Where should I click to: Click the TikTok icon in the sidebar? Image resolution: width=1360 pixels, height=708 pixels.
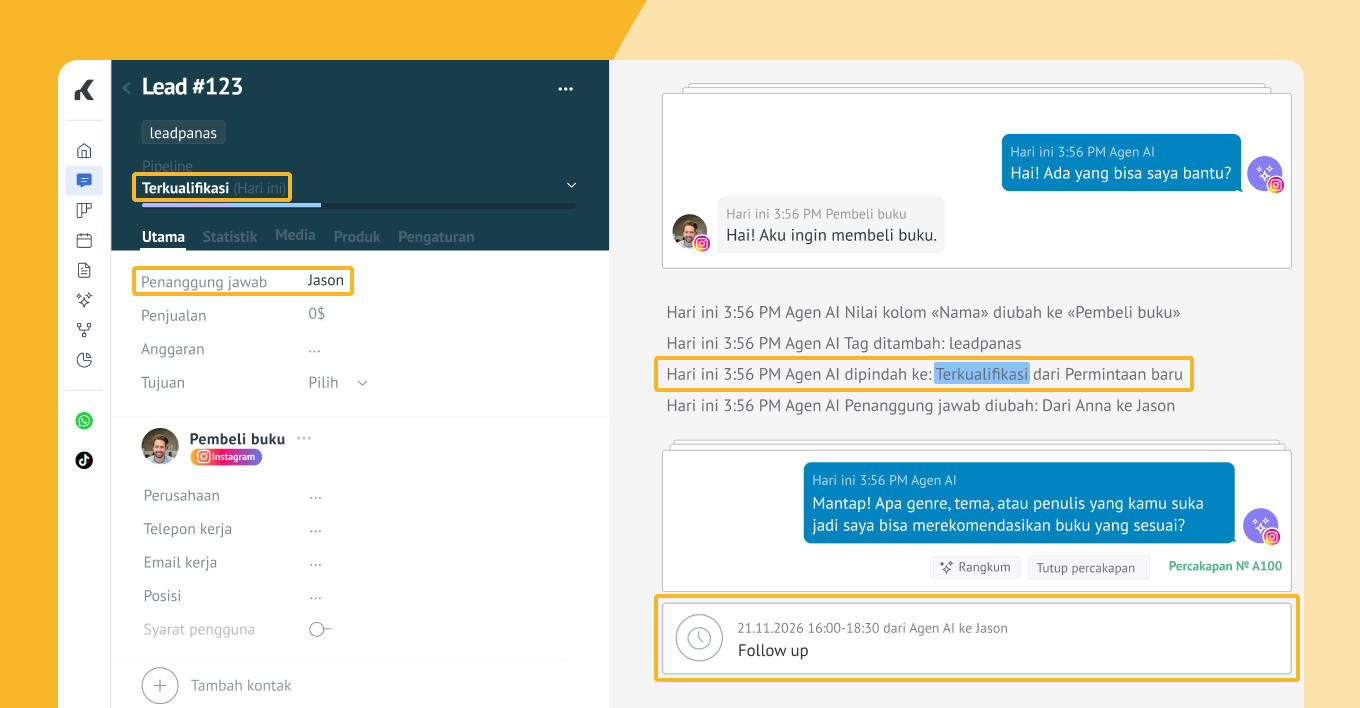click(x=84, y=460)
